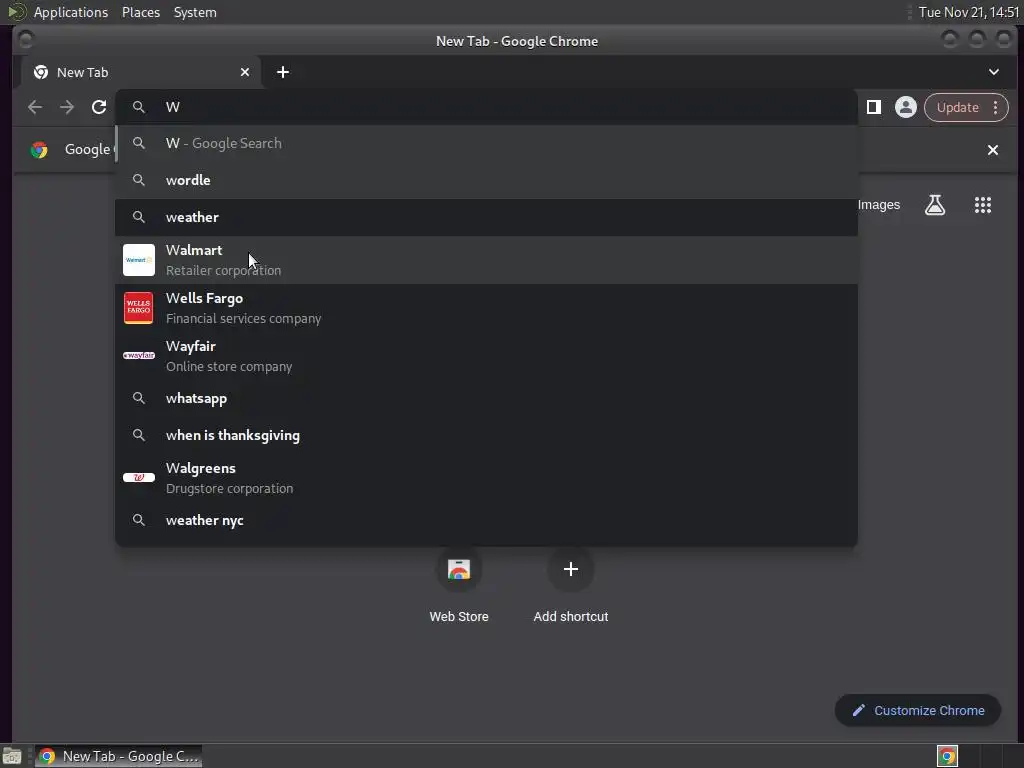Click the search icon beside 'whatsapp'
The height and width of the screenshot is (768, 1024).
tap(138, 398)
